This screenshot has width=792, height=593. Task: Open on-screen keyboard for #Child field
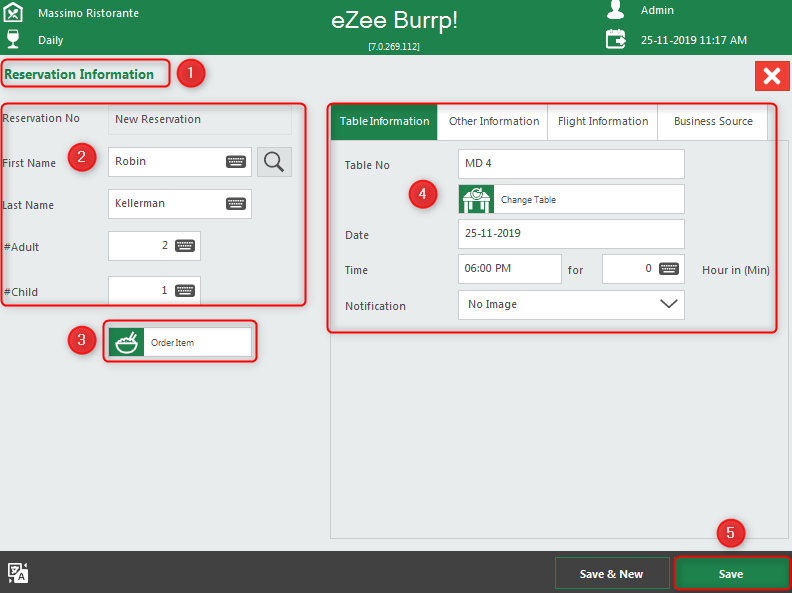(x=185, y=290)
